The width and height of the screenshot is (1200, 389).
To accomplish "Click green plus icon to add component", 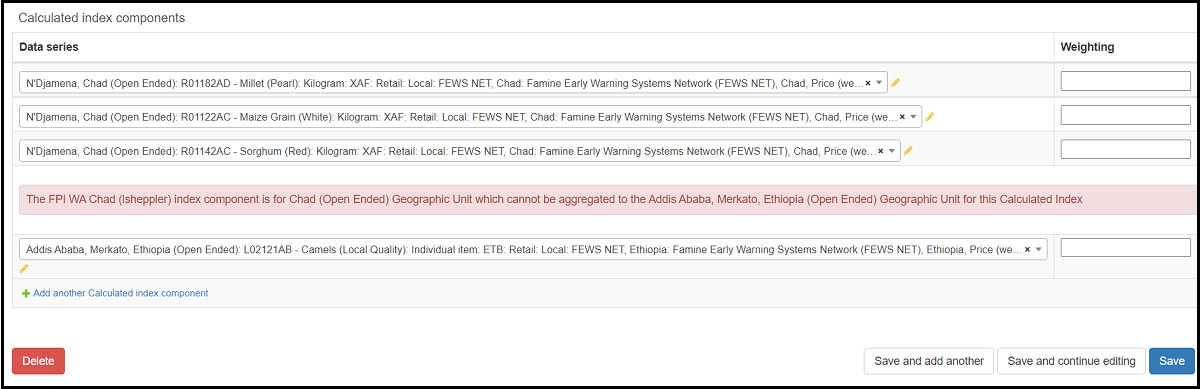I will 26,293.
